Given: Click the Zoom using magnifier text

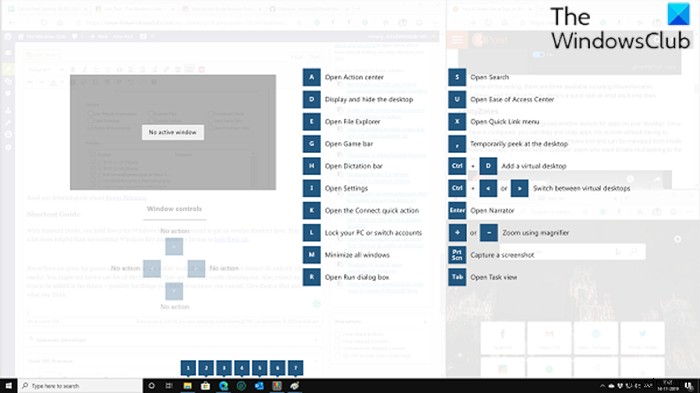Looking at the screenshot, I should click(536, 233).
